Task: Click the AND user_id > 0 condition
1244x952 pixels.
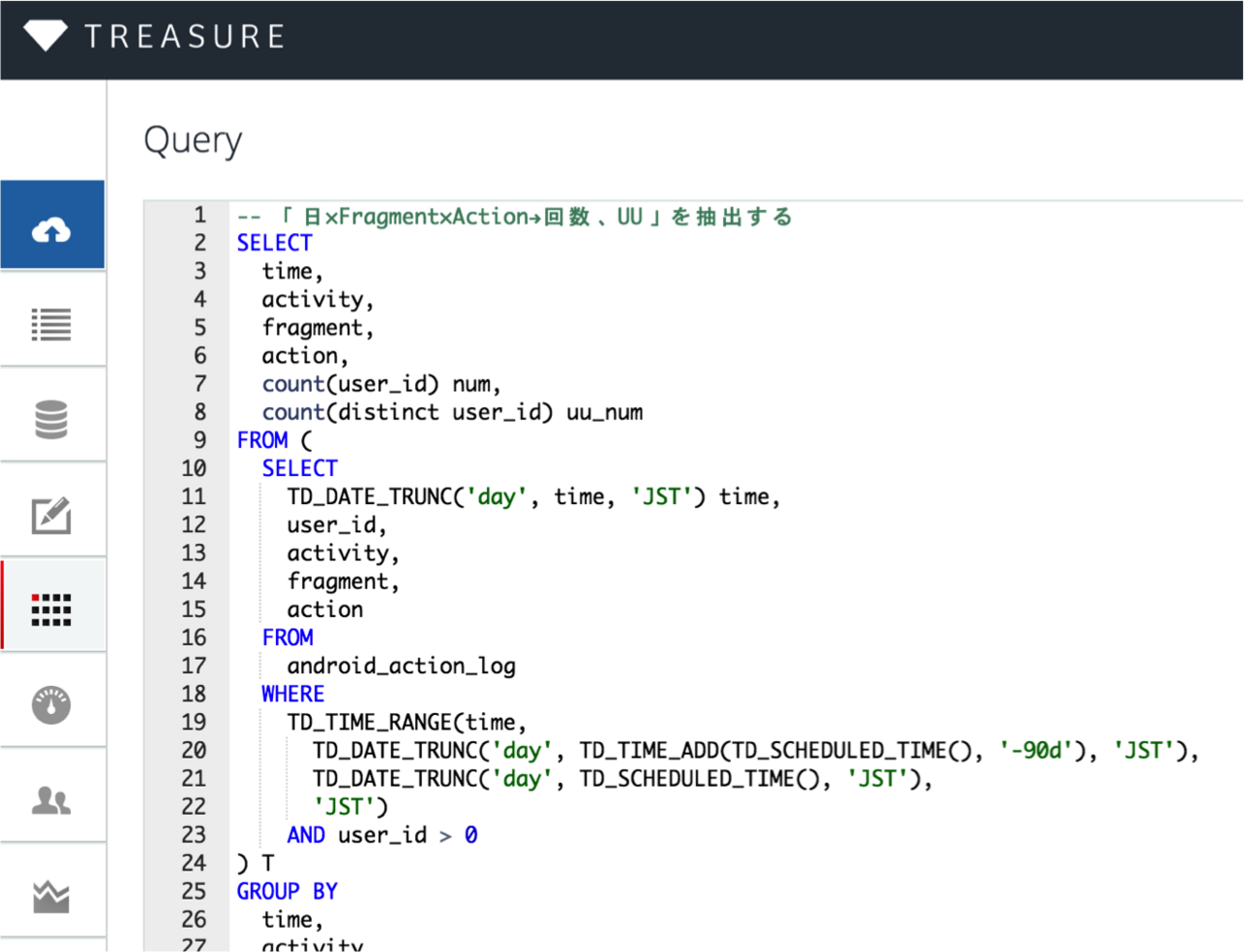Action: (x=381, y=835)
